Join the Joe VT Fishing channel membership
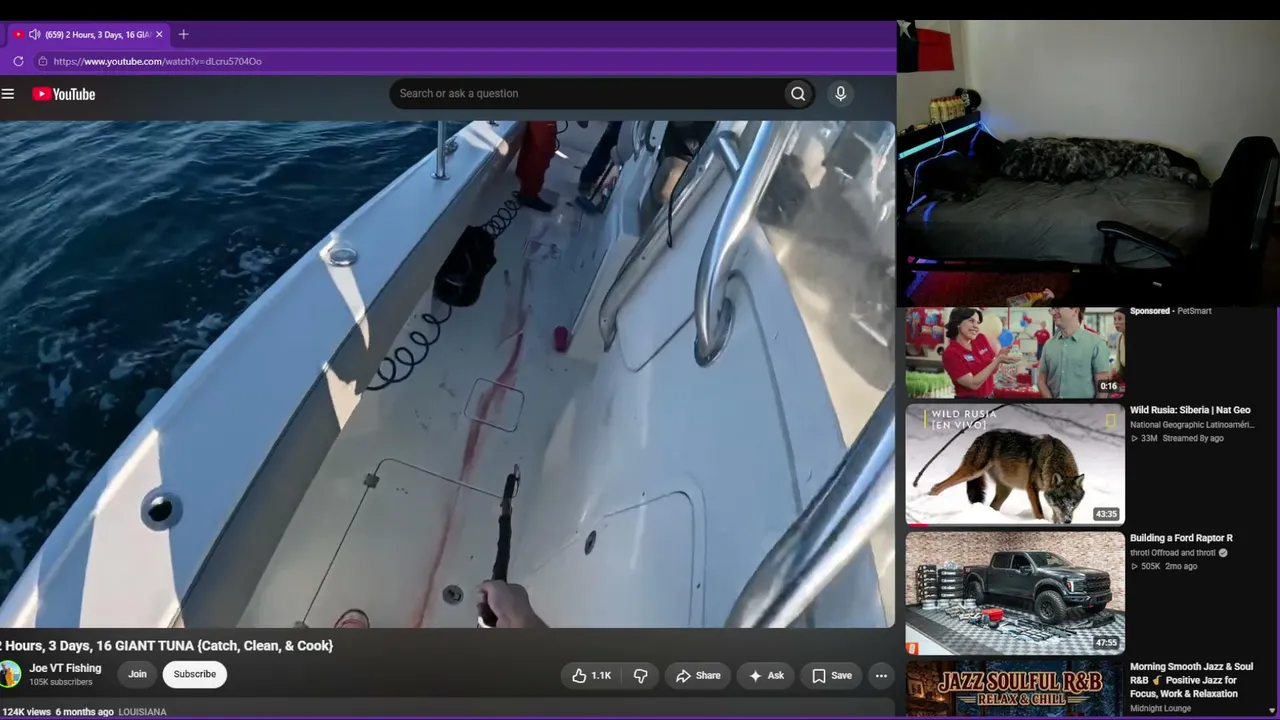 (137, 674)
